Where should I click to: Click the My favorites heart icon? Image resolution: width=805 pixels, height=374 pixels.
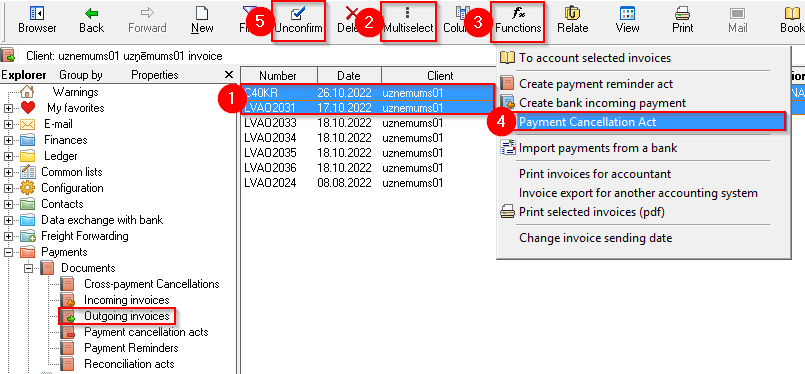pyautogui.click(x=28, y=108)
